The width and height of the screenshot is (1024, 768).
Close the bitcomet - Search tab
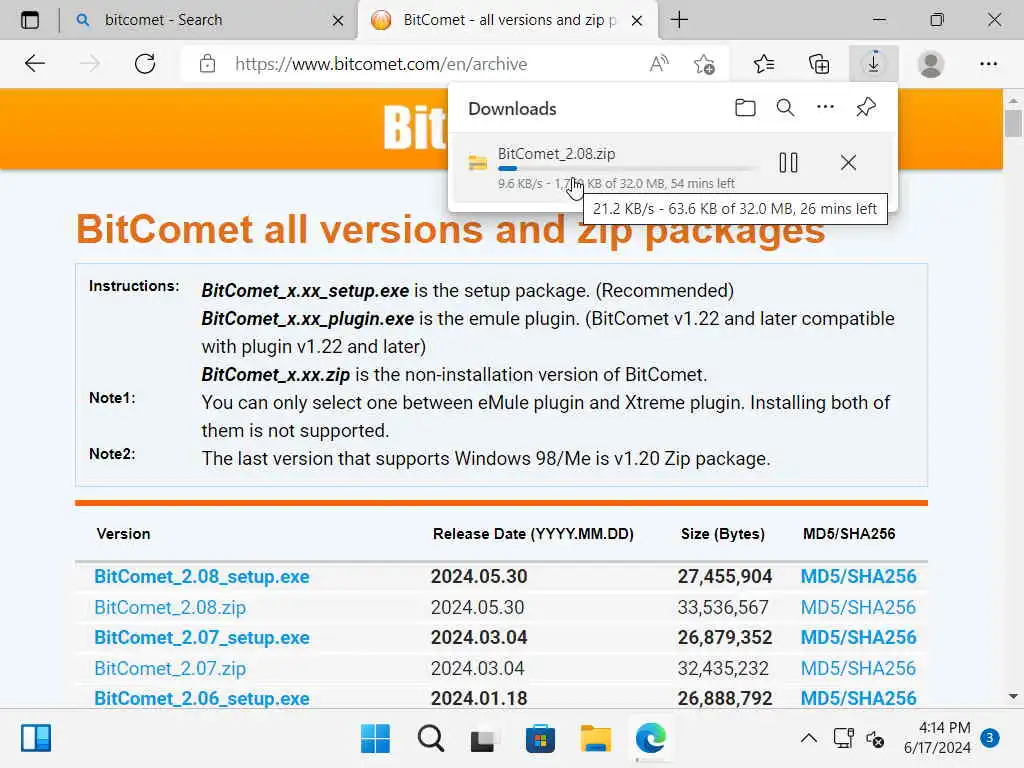(338, 21)
